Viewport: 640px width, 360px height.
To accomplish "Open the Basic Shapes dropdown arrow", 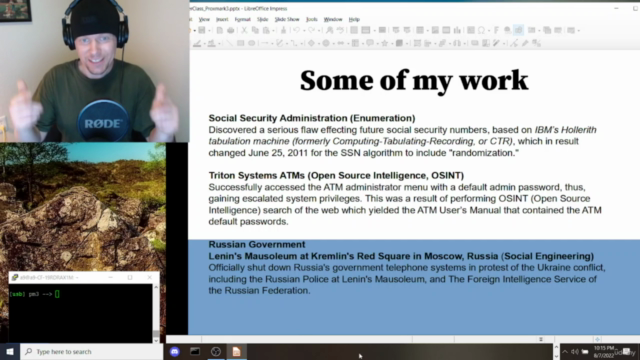I will pyautogui.click(x=318, y=44).
